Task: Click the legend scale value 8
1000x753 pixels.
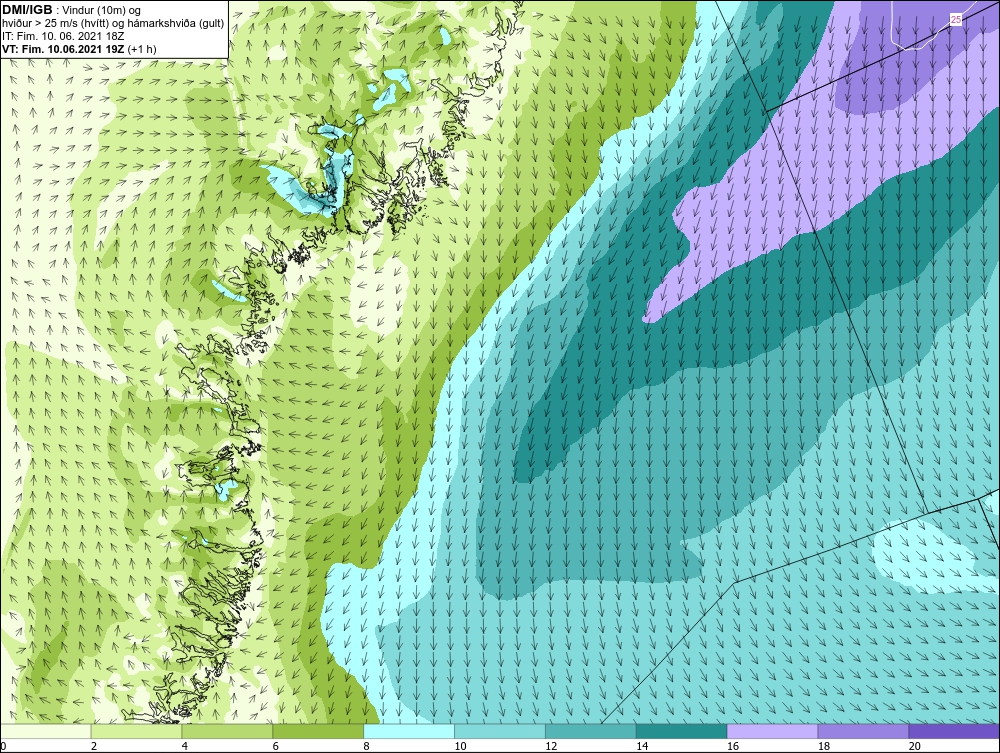Action: pyautogui.click(x=366, y=746)
